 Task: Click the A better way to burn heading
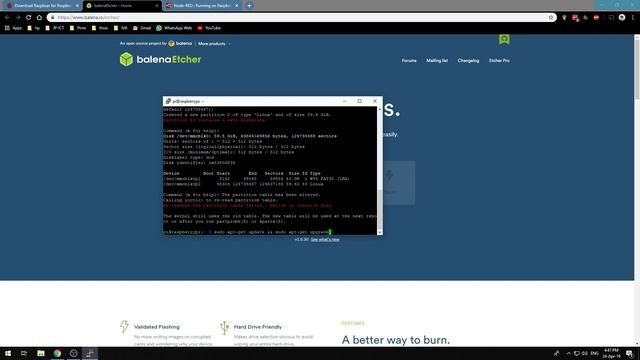pos(396,340)
